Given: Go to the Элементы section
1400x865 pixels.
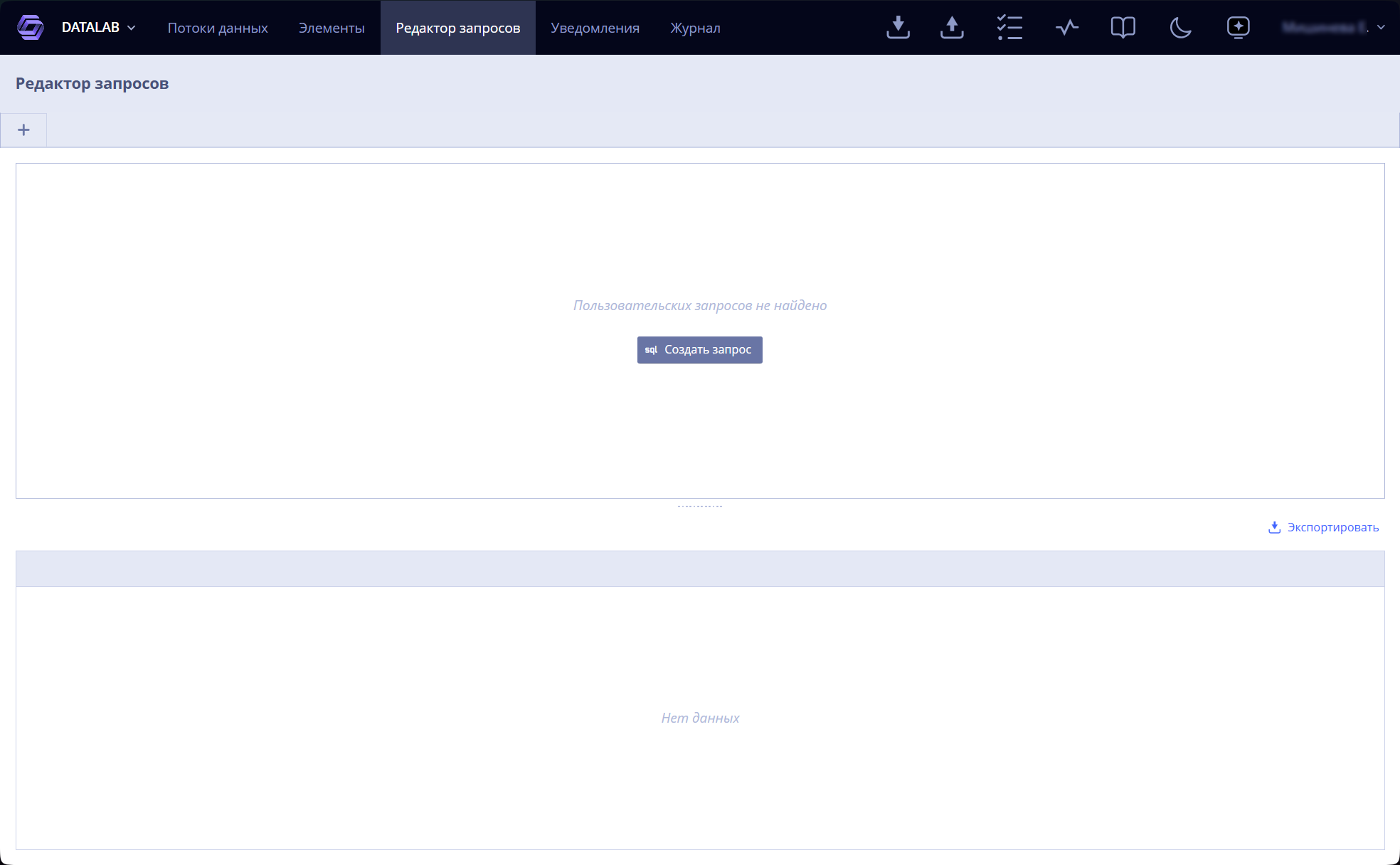Looking at the screenshot, I should [332, 28].
